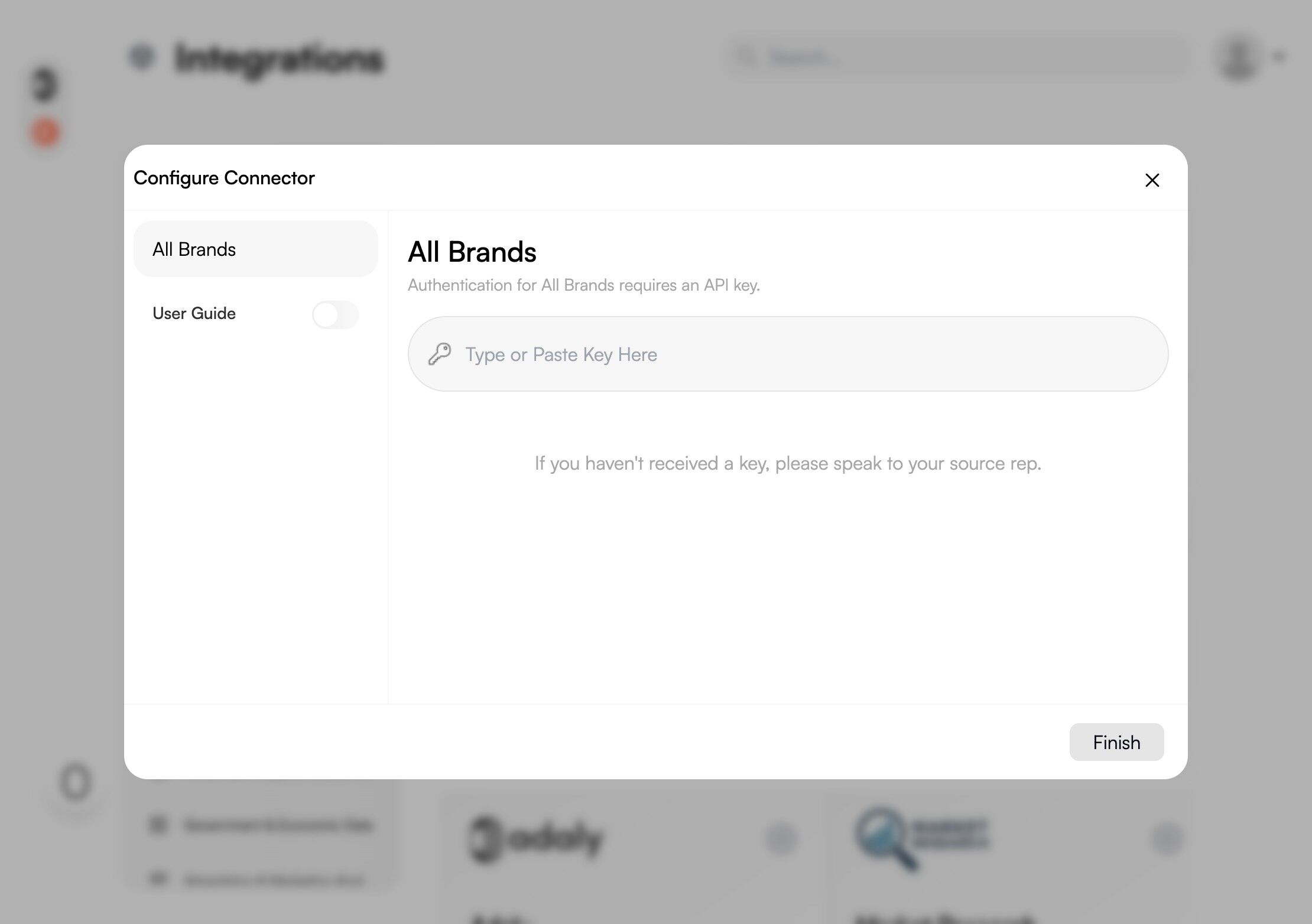Toggle the User Guide switch
Screen dimensions: 1312x924
[335, 314]
